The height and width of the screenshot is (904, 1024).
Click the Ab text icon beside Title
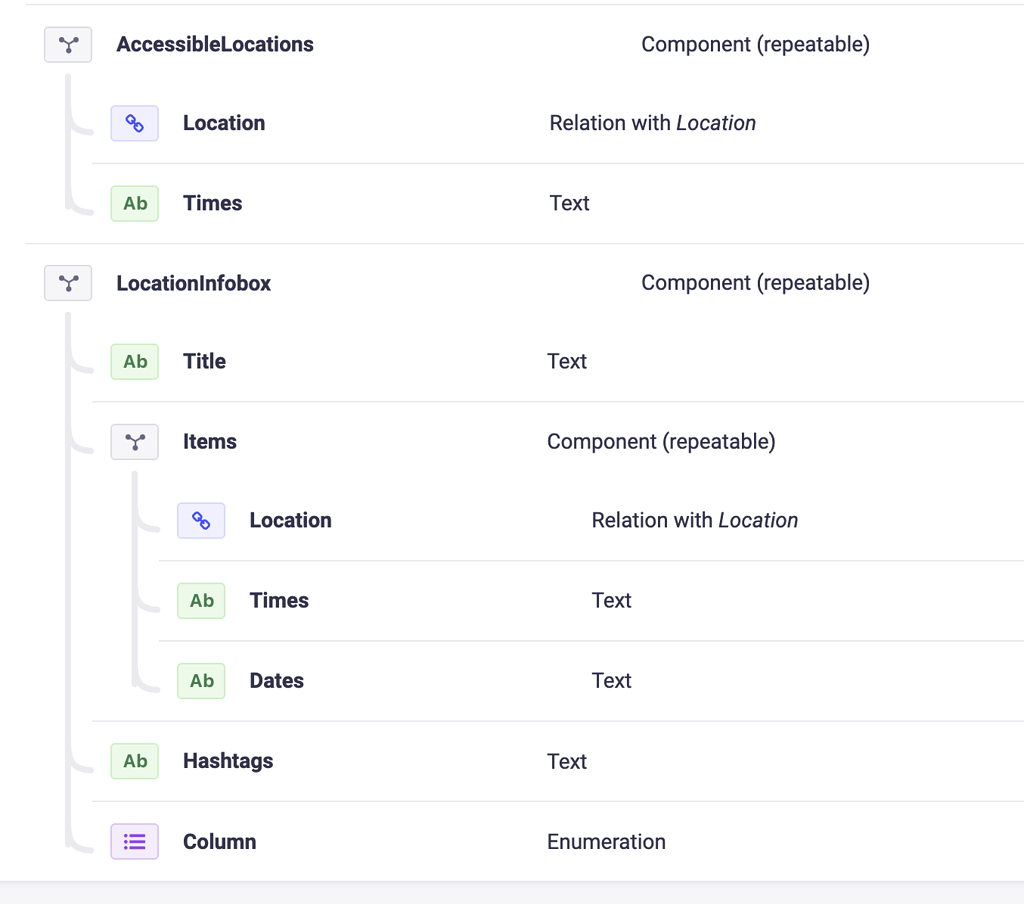[x=135, y=362]
